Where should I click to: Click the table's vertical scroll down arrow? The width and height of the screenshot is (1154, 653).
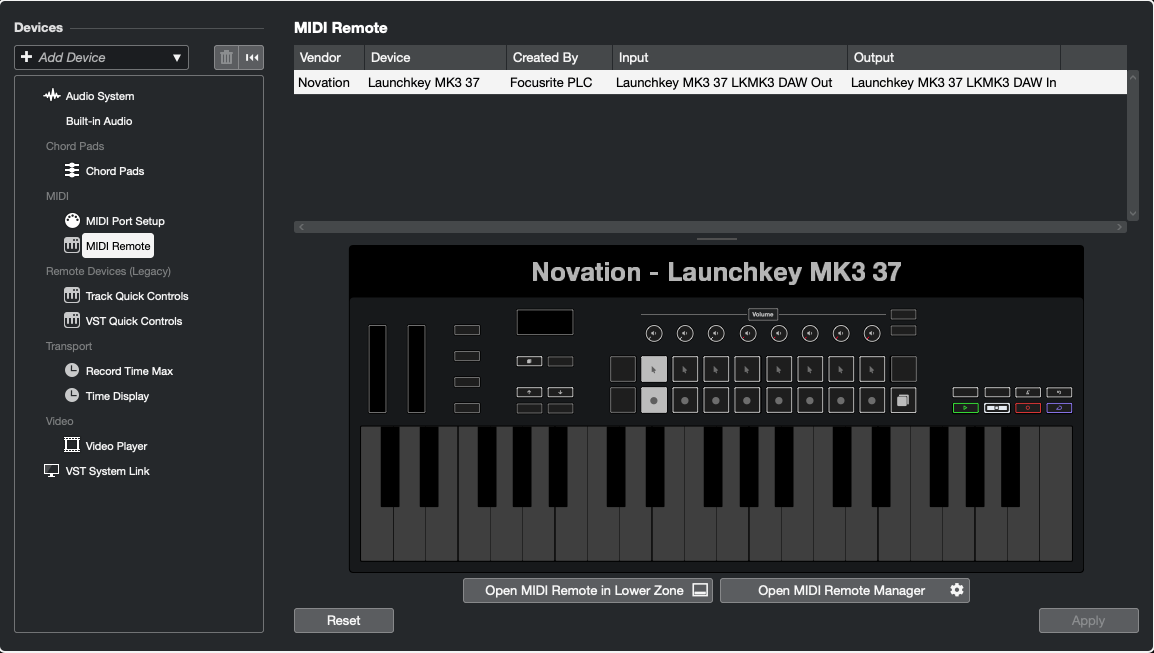[1133, 213]
